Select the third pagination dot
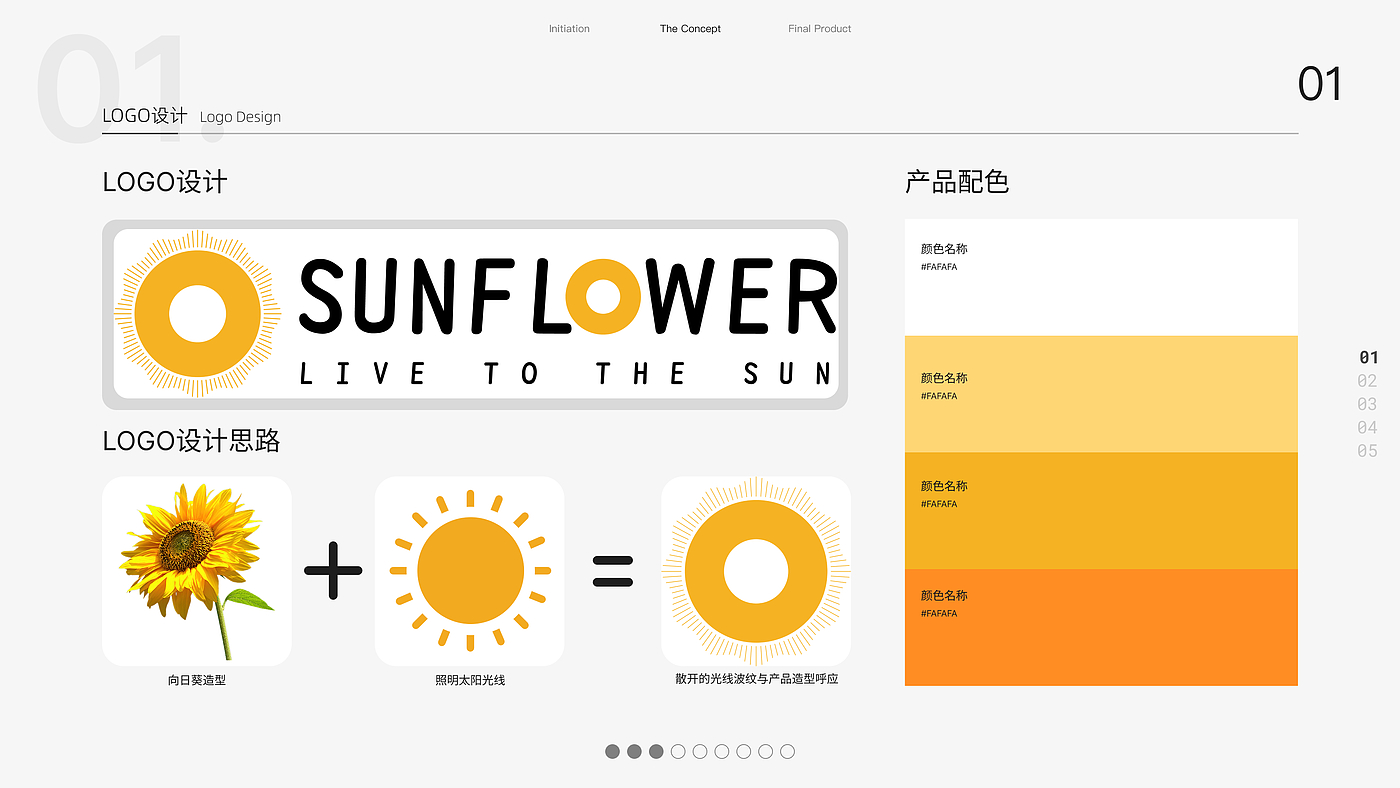 pos(656,751)
